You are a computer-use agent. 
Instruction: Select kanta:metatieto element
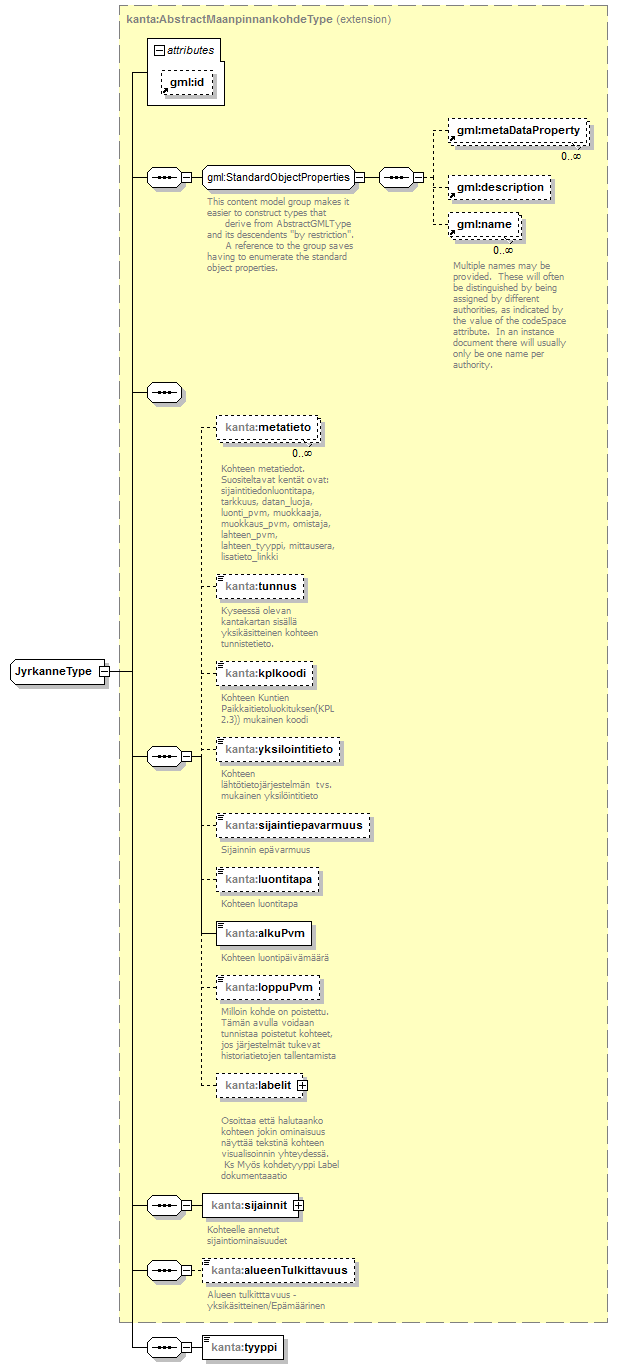click(x=266, y=428)
